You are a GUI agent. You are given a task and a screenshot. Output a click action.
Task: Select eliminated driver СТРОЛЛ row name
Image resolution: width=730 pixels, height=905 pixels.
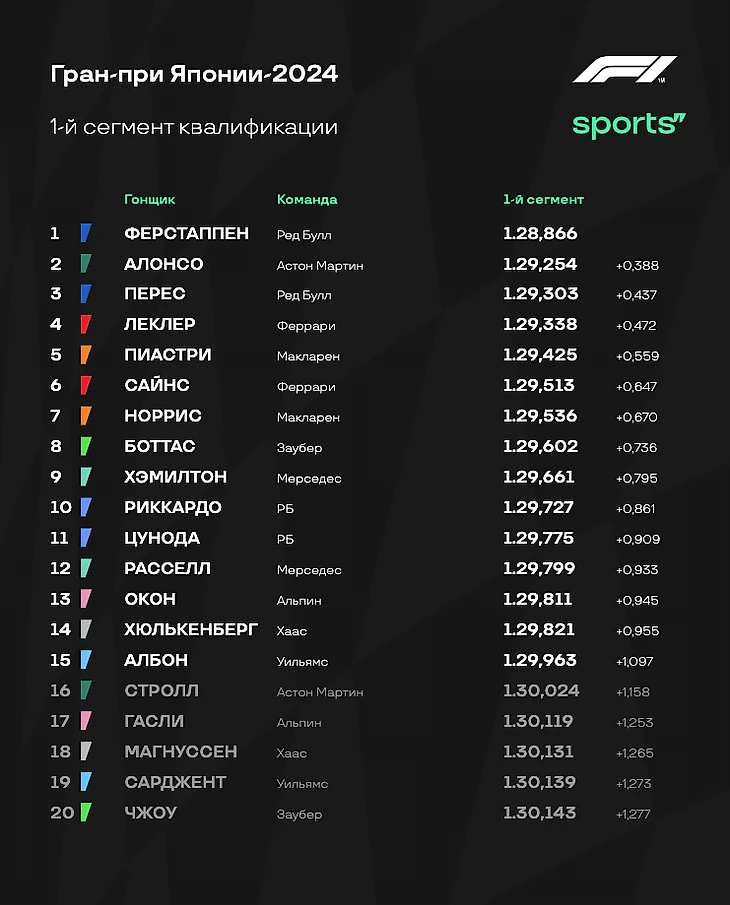162,690
